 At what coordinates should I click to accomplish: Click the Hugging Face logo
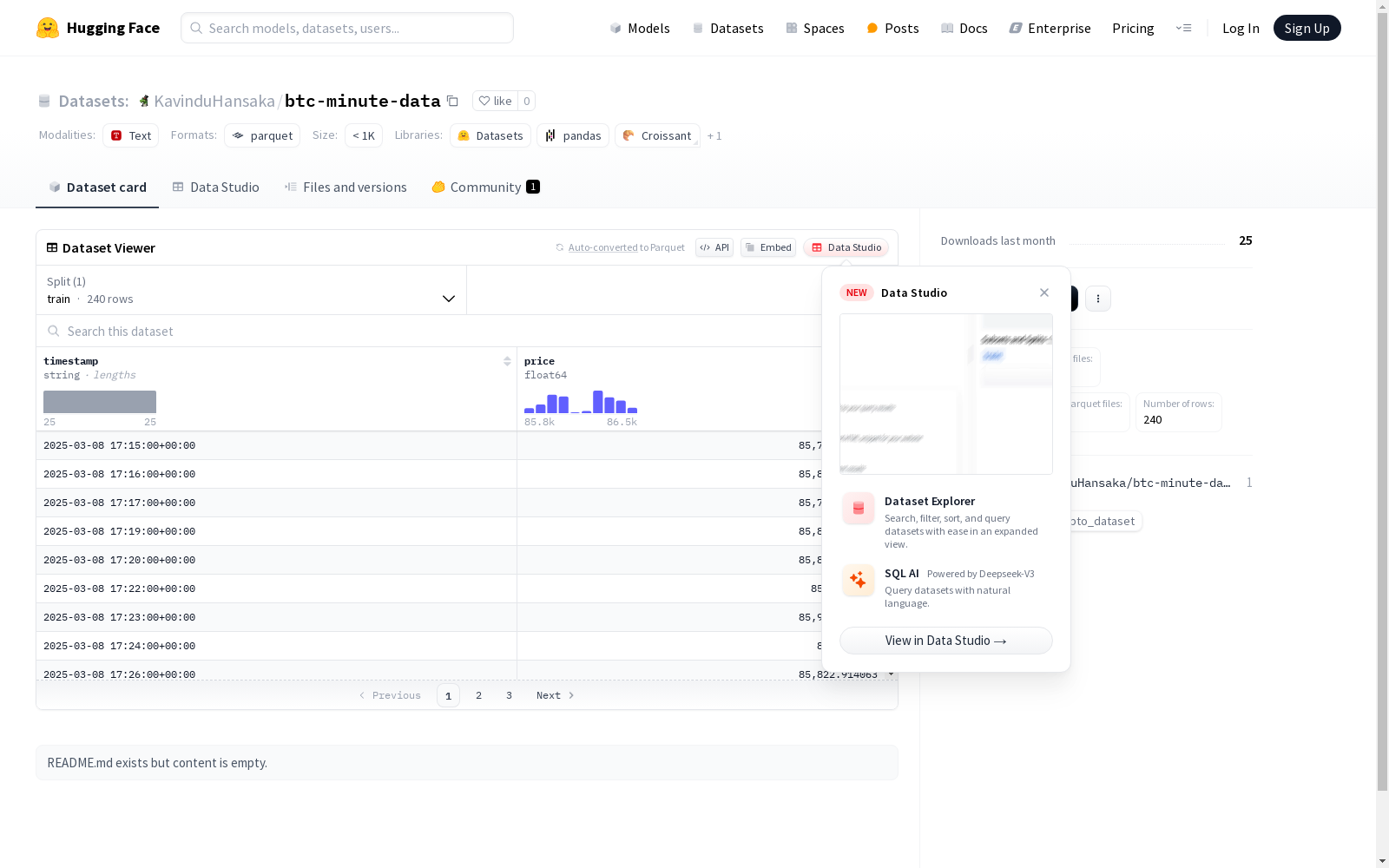tap(98, 28)
